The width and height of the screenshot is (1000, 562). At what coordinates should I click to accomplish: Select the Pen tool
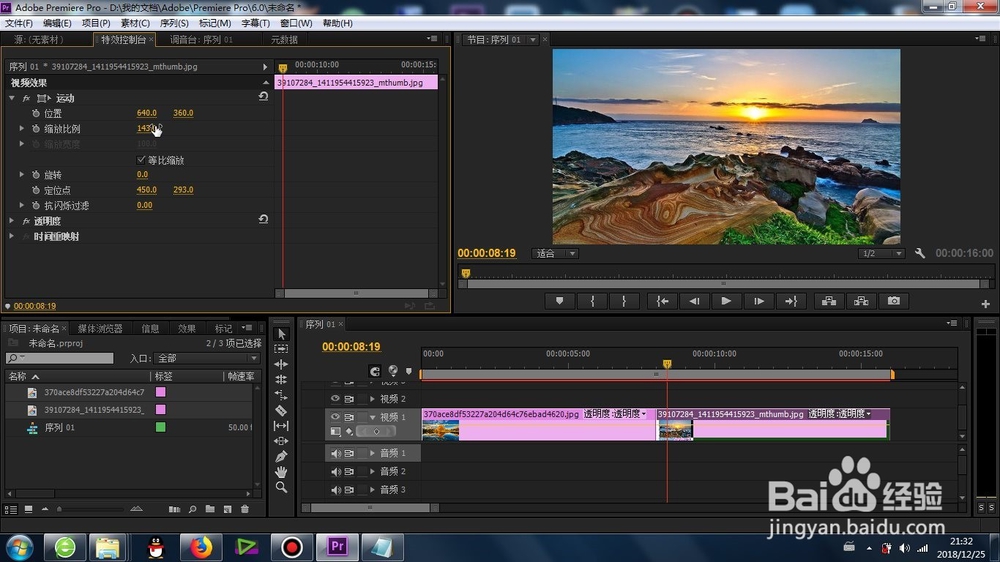click(x=281, y=457)
